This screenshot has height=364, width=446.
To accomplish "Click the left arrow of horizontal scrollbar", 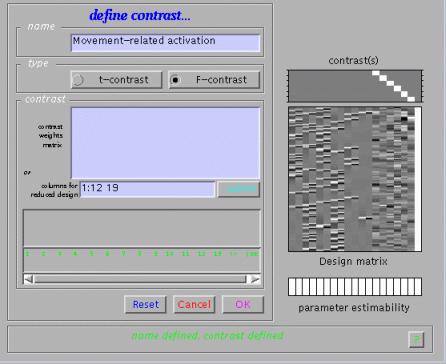I will [29, 279].
